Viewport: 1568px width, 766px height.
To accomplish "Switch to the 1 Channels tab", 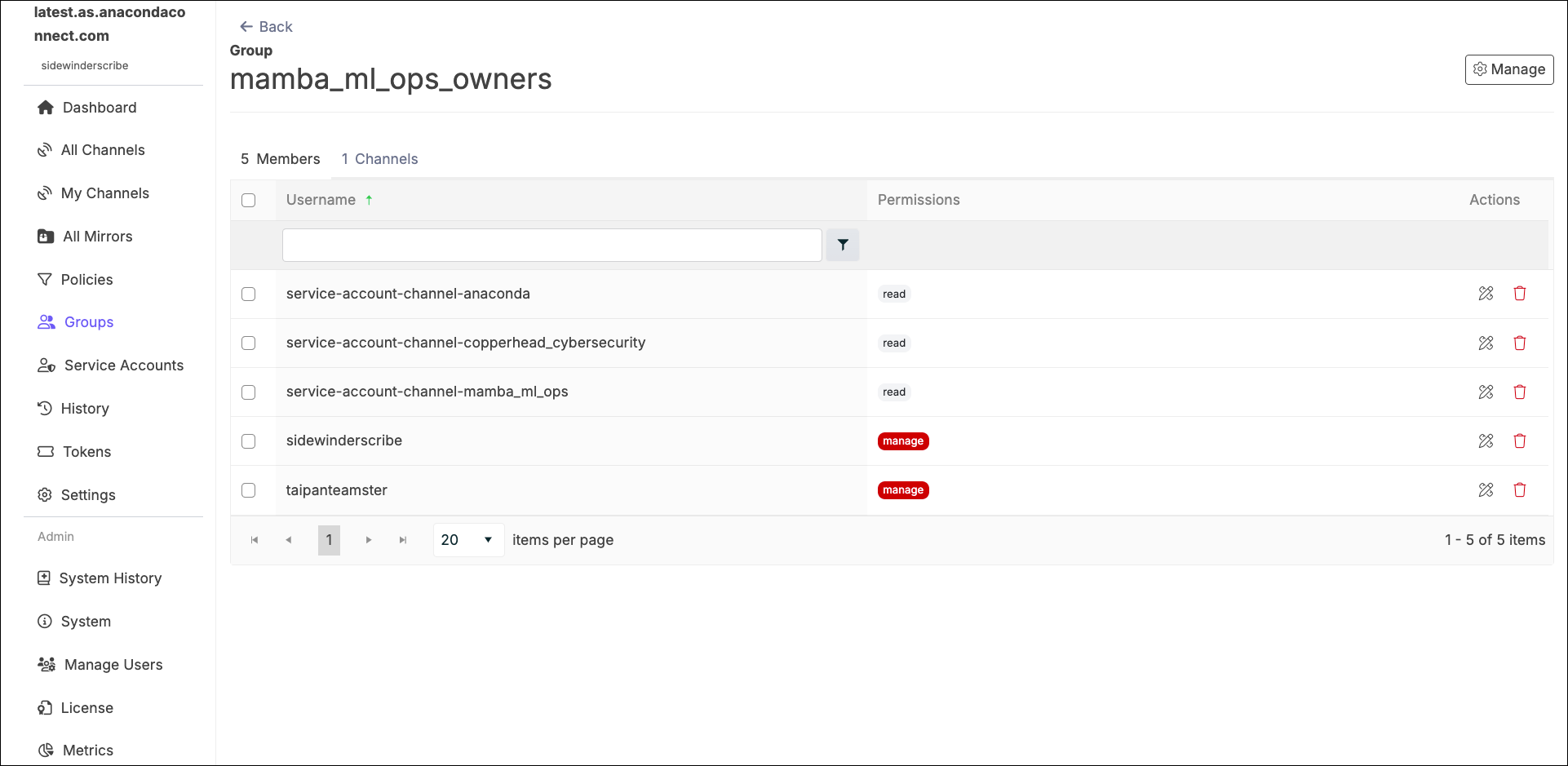I will pyautogui.click(x=379, y=159).
